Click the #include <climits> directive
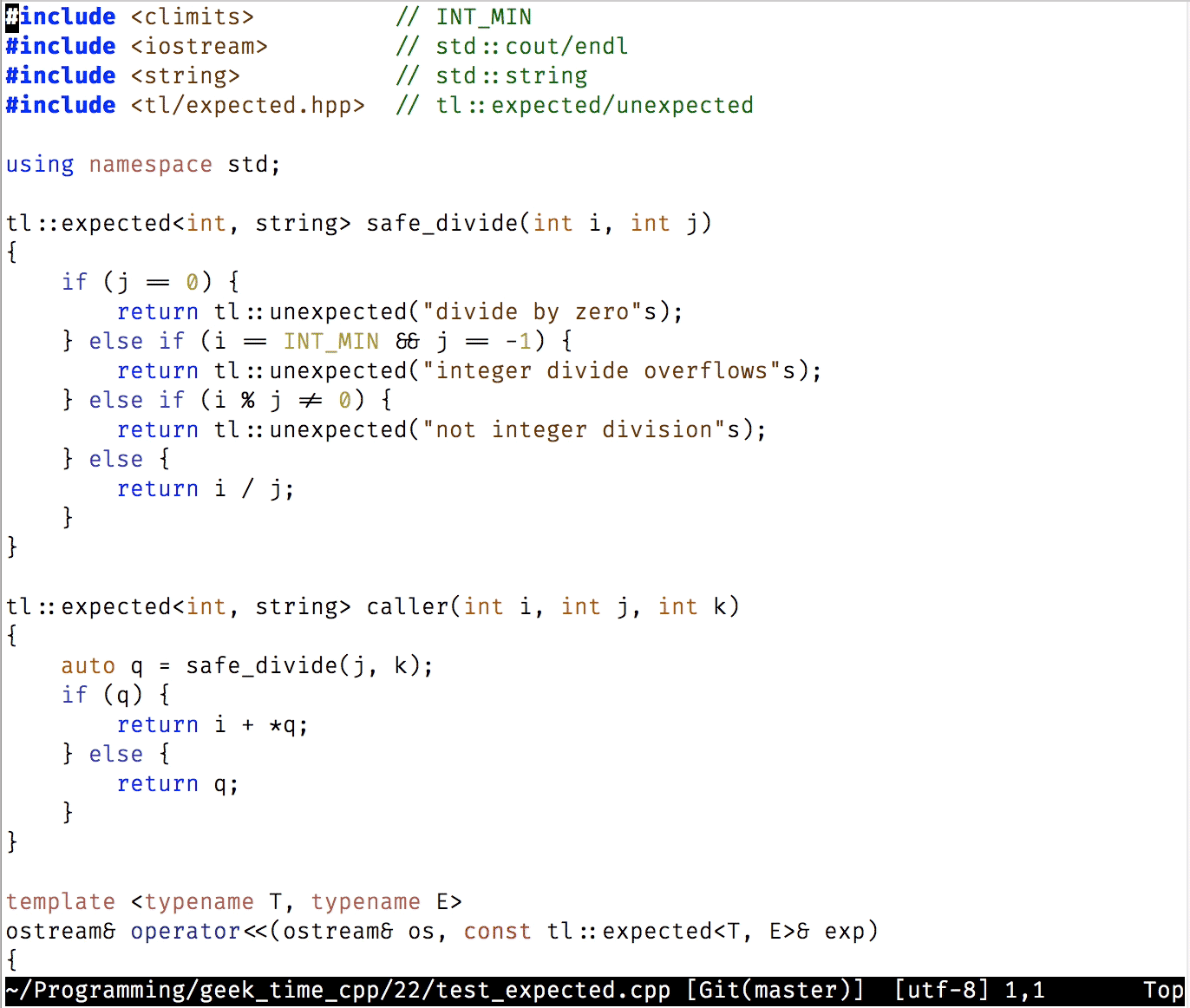 pyautogui.click(x=130, y=16)
